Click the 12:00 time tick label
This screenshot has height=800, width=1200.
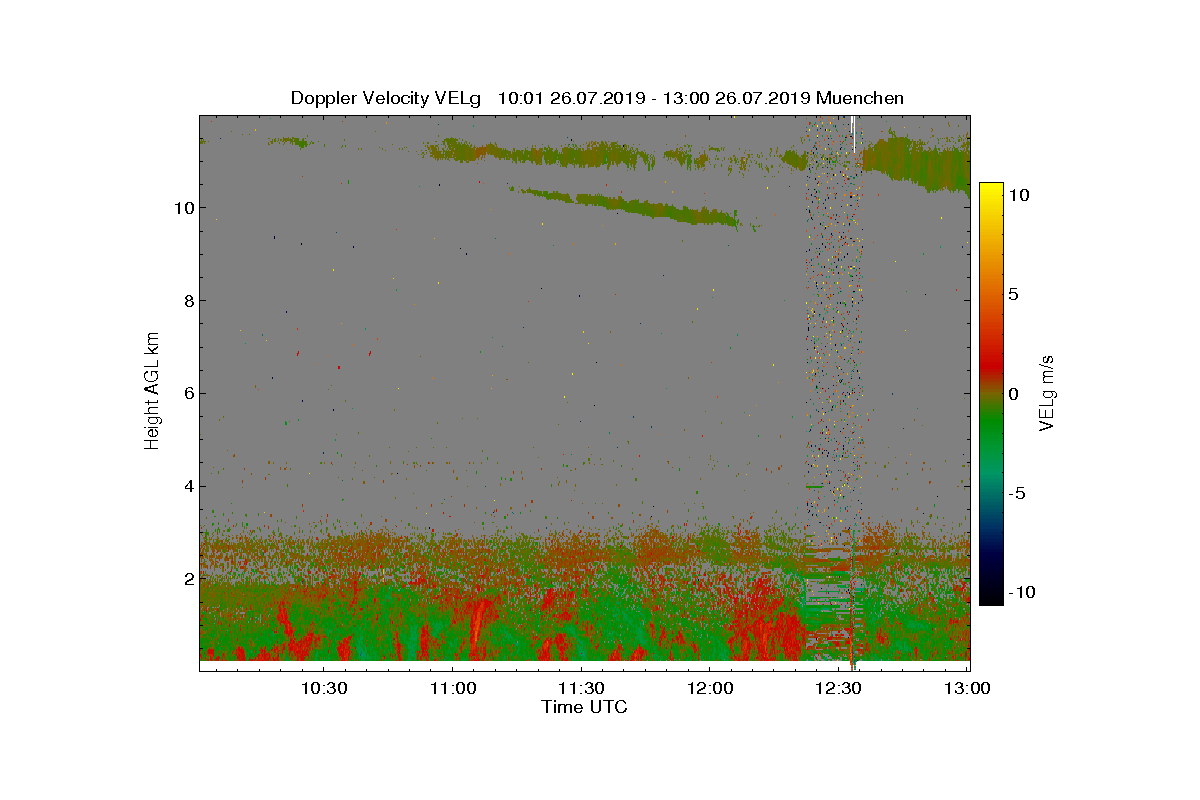pos(710,688)
